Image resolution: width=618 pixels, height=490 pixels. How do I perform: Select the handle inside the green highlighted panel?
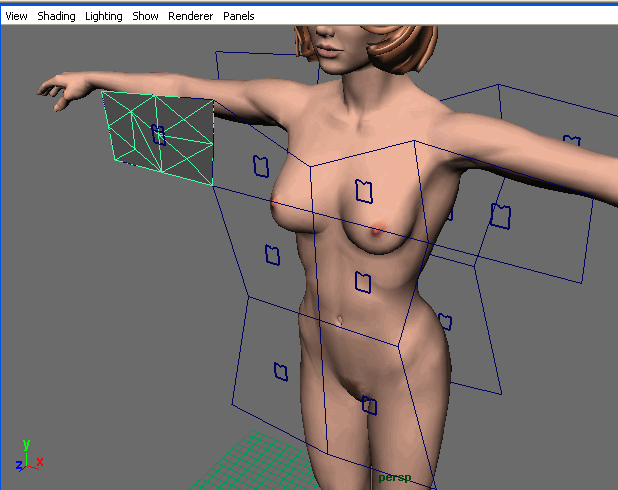(x=158, y=133)
